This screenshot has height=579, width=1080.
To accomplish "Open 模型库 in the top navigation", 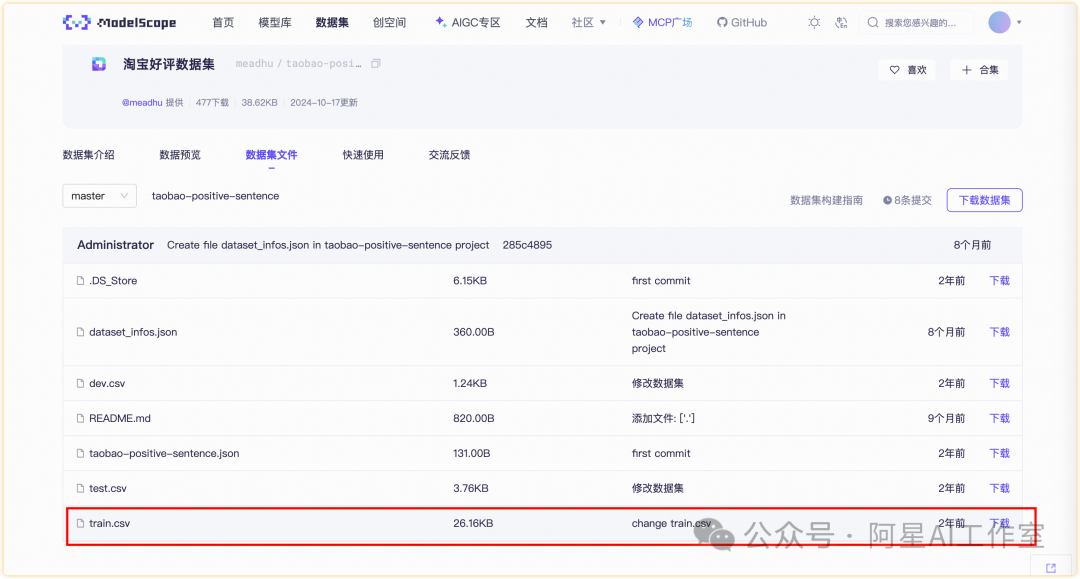I will click(275, 23).
